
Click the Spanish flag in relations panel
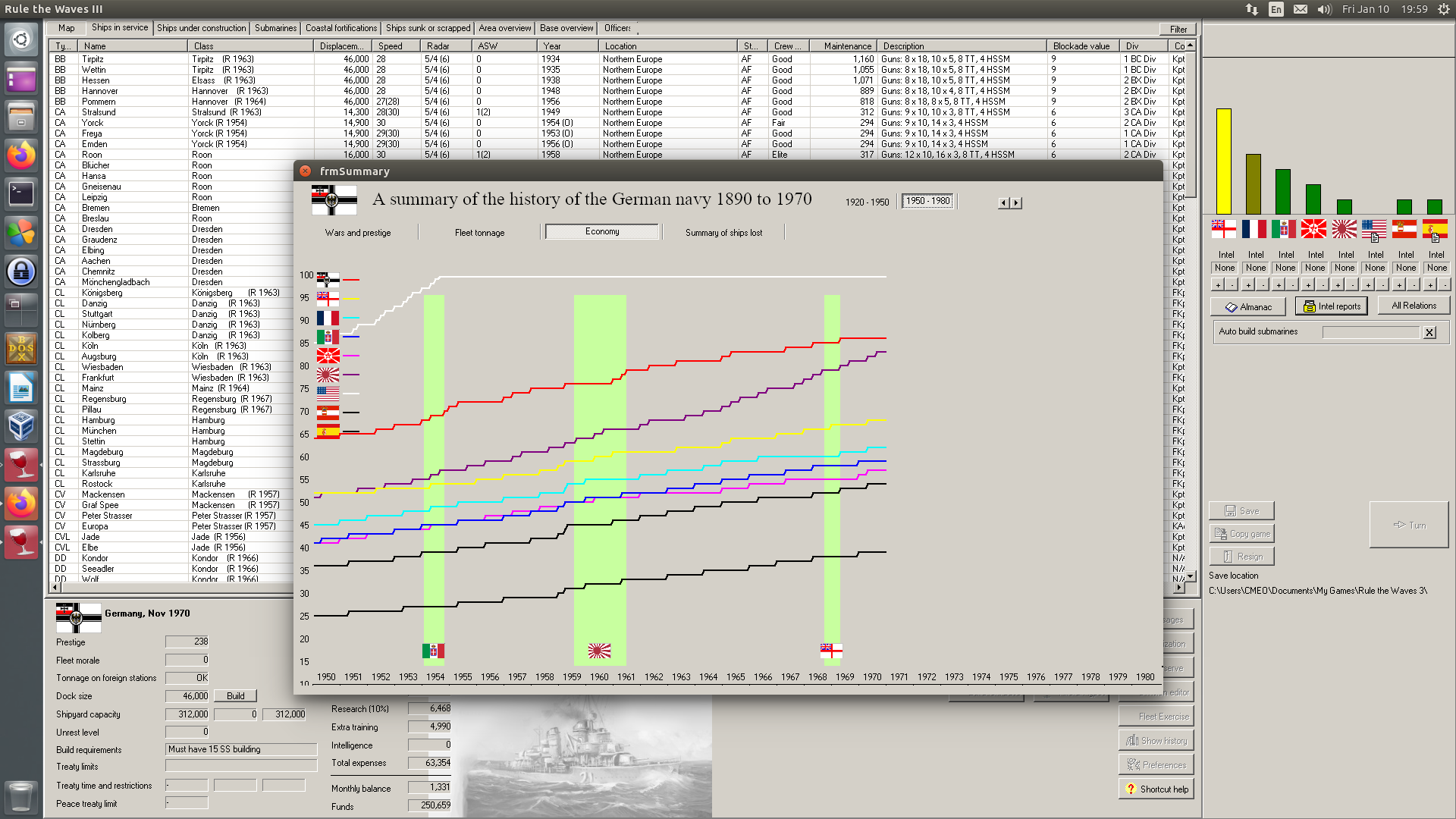click(x=1434, y=229)
